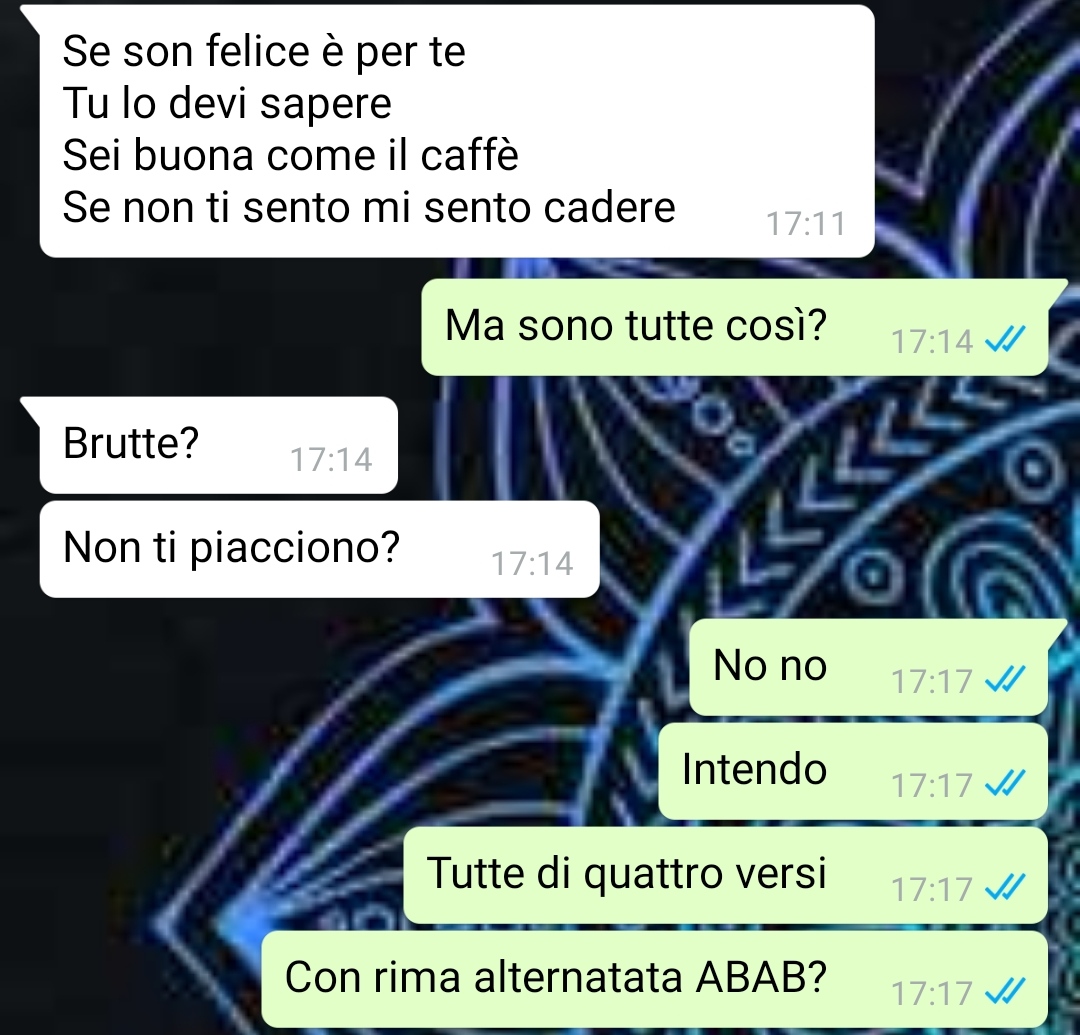Tap the 'Intendo' sent message
The height and width of the screenshot is (1035, 1080).
coord(853,771)
